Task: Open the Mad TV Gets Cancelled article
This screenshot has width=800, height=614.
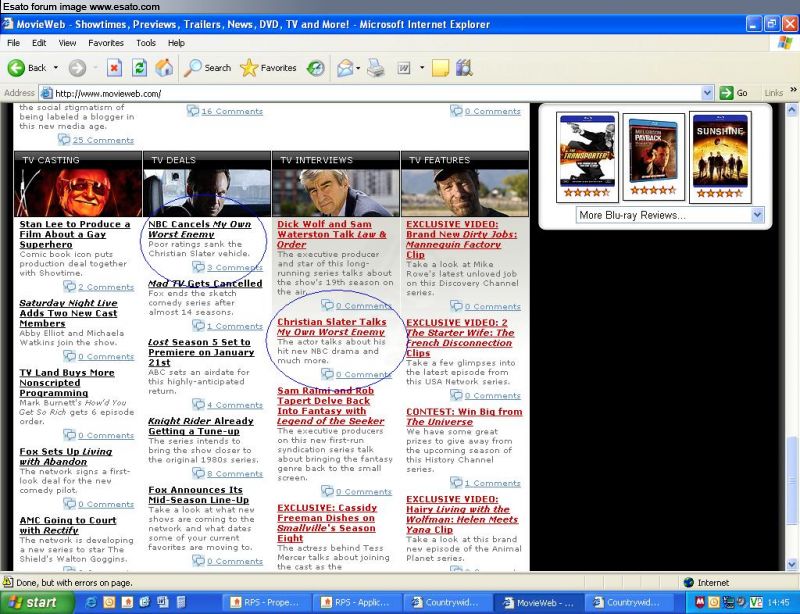Action: pos(205,283)
